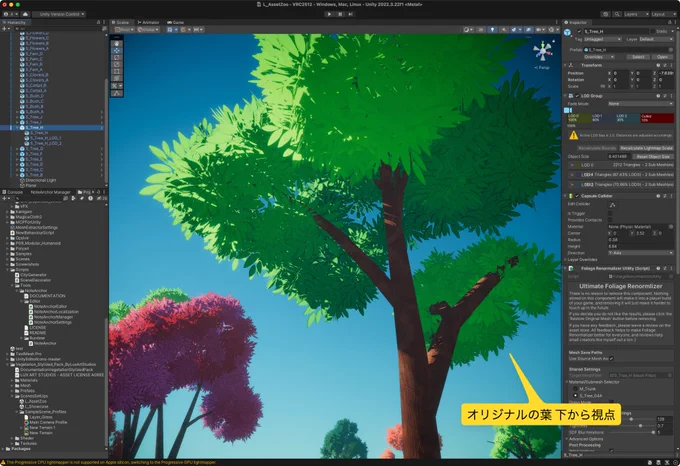Click the SDF Blur Iterations slider
680x466 pixels.
point(633,432)
